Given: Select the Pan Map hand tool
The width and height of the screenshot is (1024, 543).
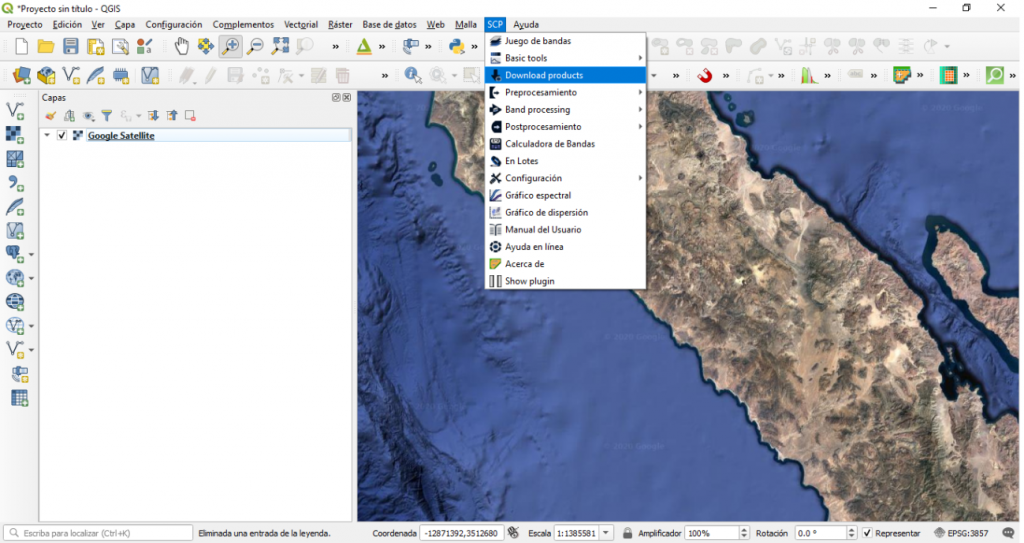Looking at the screenshot, I should click(181, 46).
